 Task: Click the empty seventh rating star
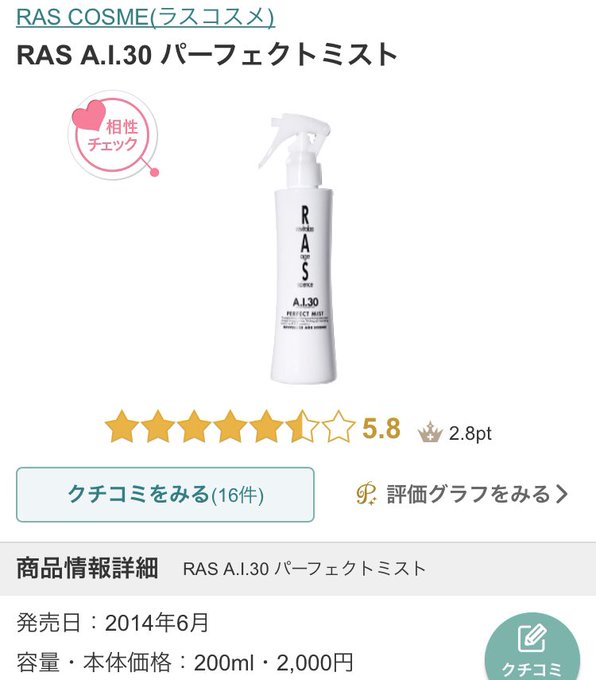tap(338, 427)
